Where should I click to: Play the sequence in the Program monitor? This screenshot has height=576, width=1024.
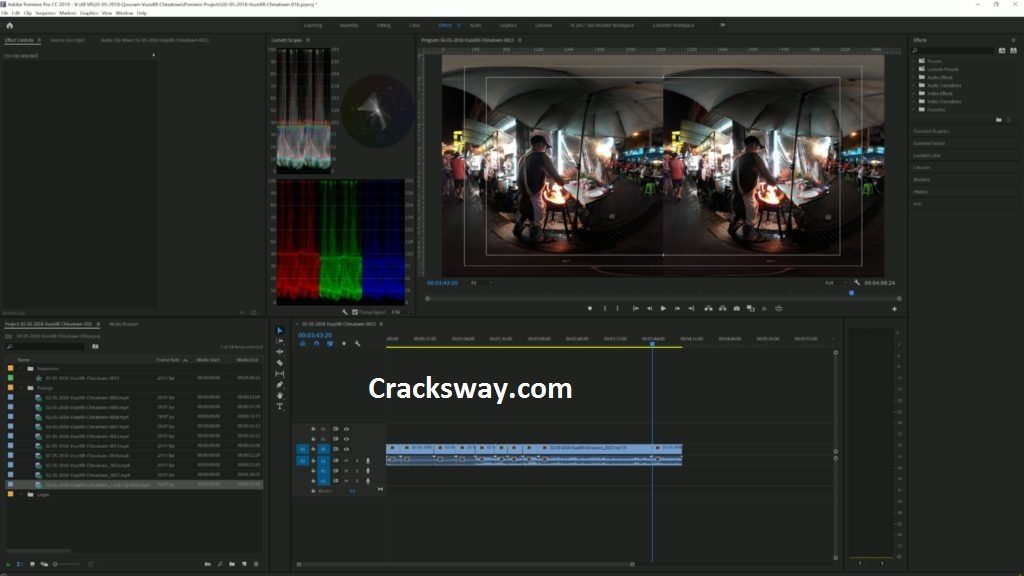663,308
